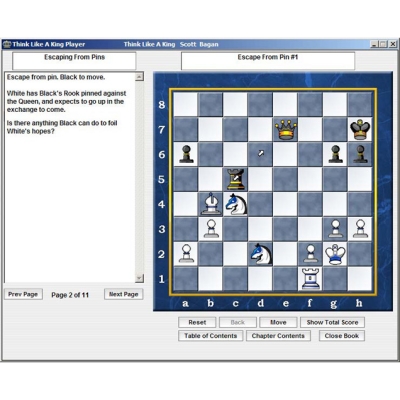Show Total Score
This screenshot has height=400, width=400.
pos(332,322)
